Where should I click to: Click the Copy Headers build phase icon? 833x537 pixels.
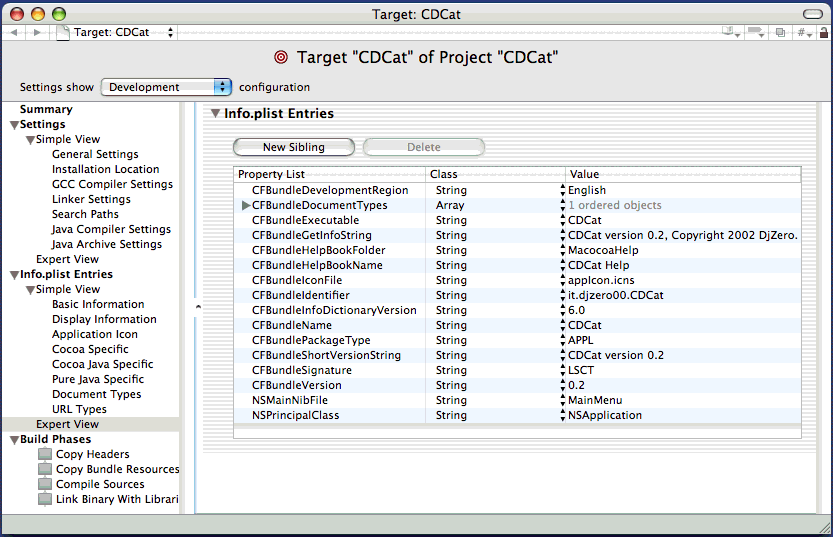[x=45, y=455]
